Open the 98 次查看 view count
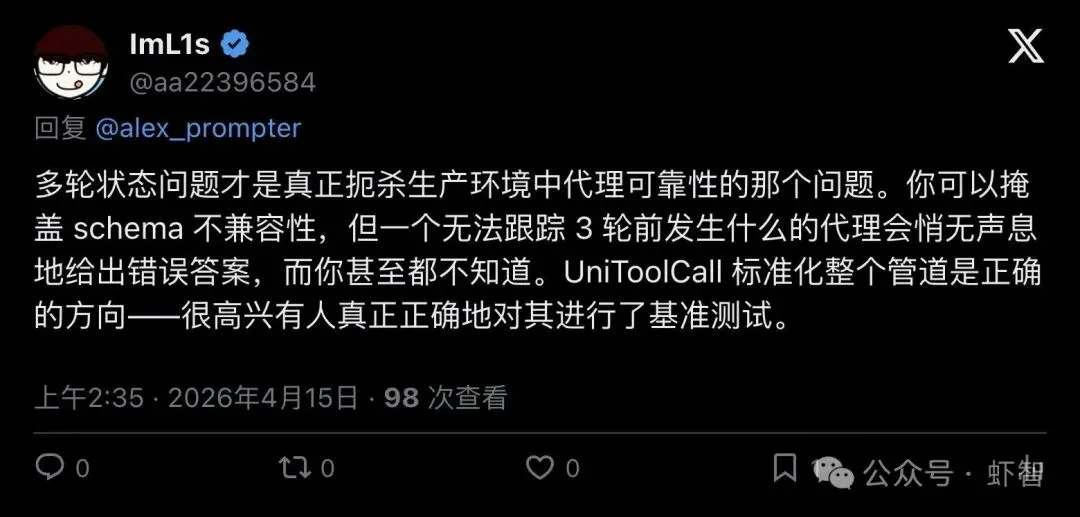 tap(446, 398)
